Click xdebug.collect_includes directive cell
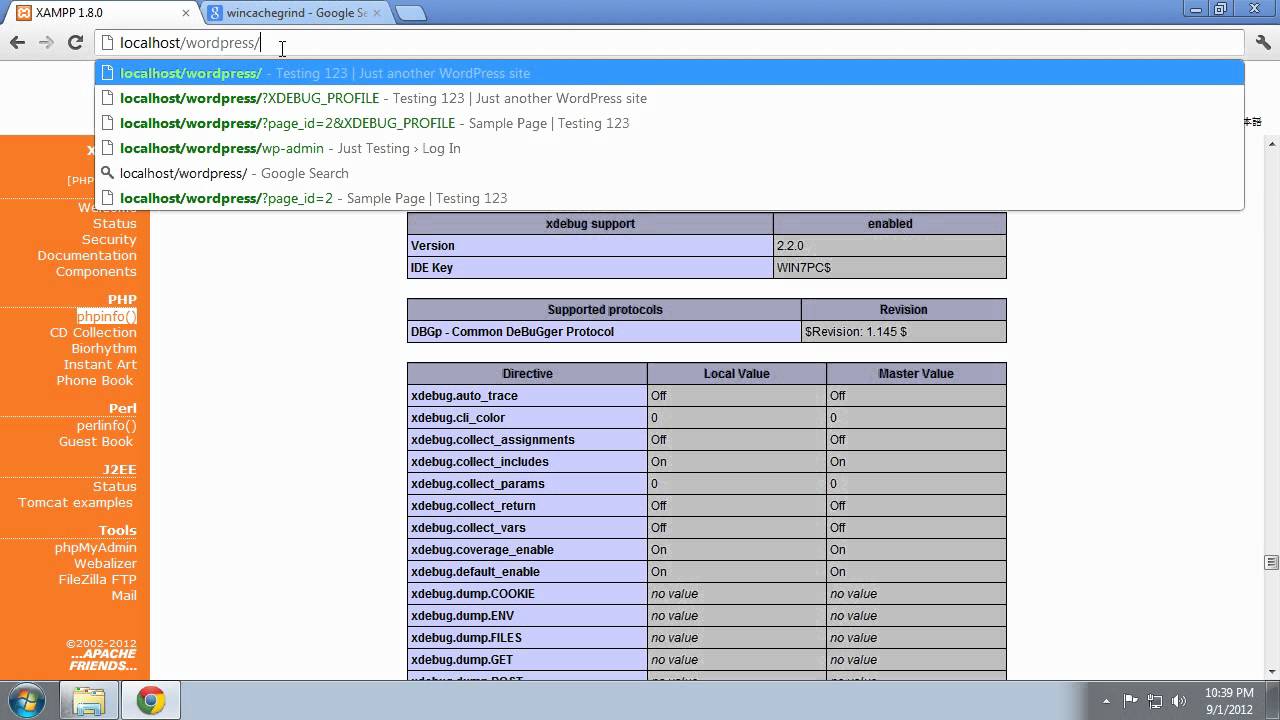1280x720 pixels. 527,462
